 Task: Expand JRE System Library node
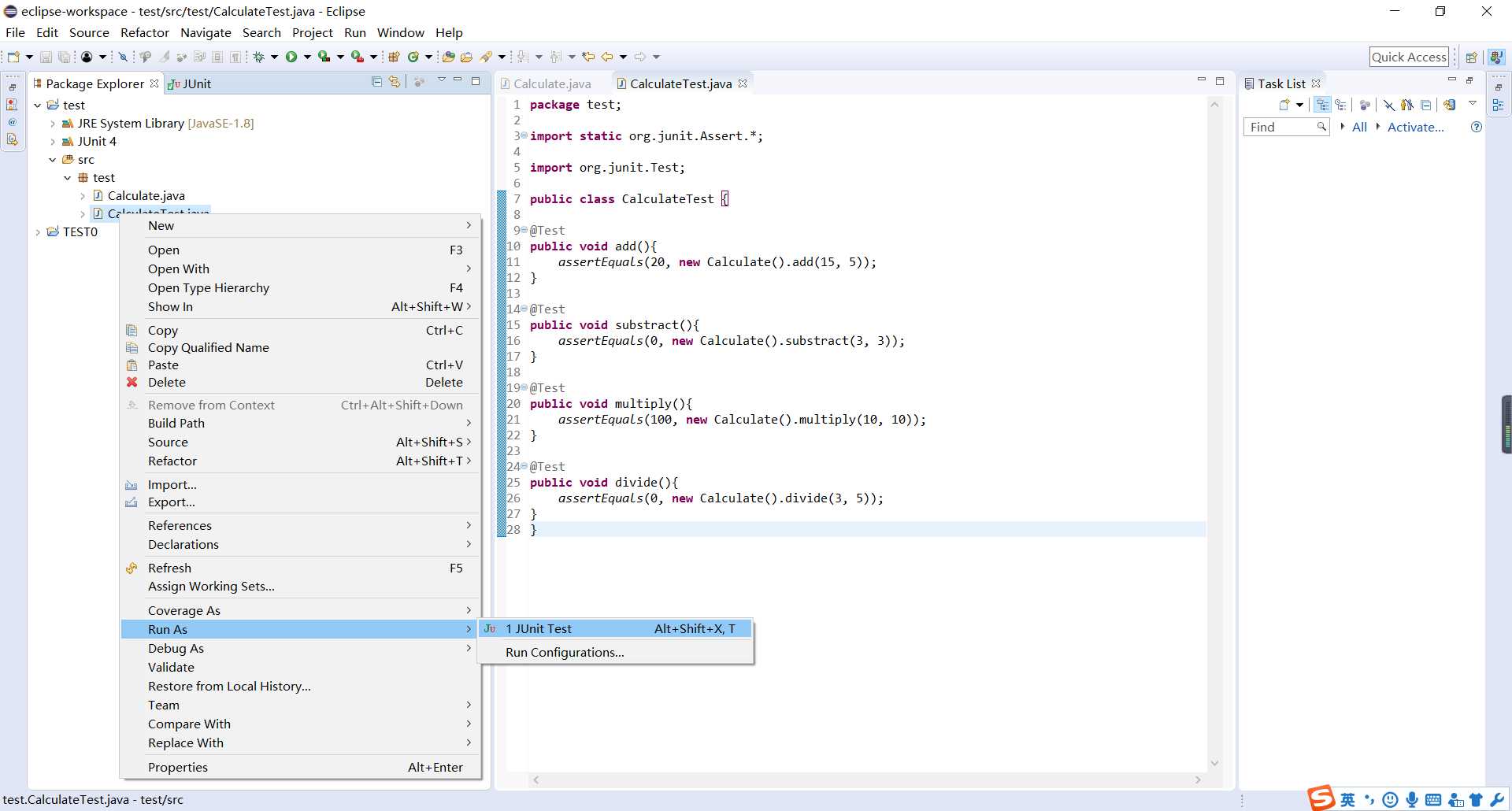point(53,123)
